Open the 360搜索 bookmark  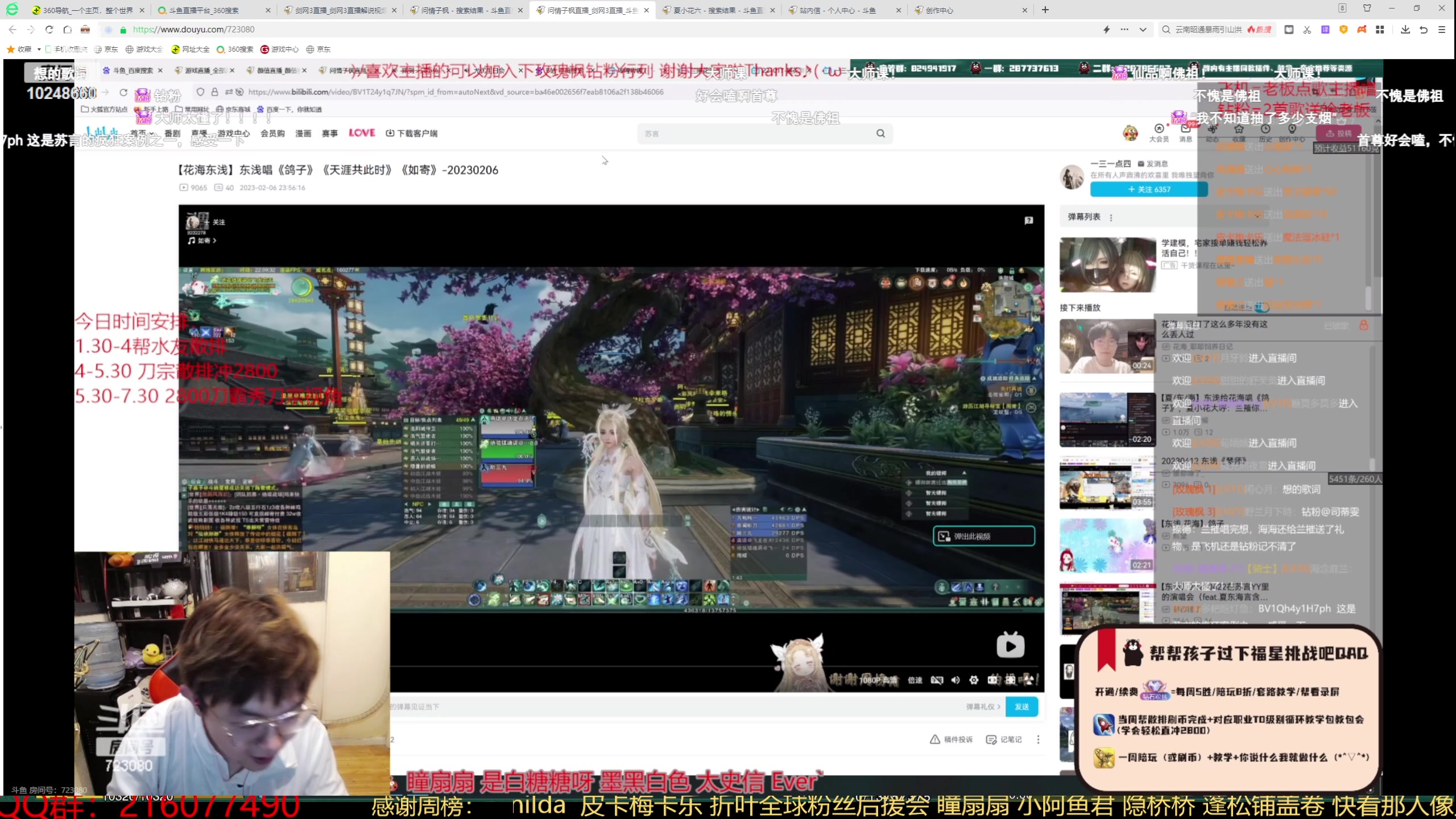[x=235, y=49]
